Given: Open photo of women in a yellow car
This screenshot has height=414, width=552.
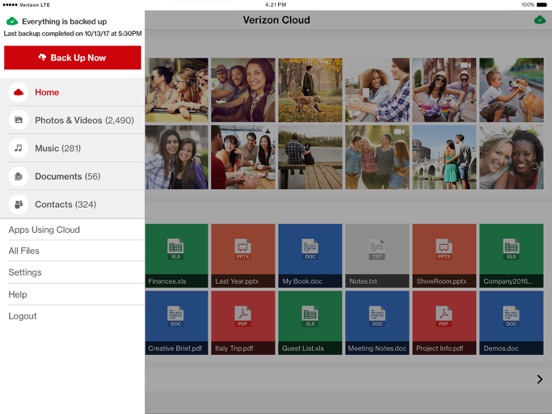Looking at the screenshot, I should pos(177,90).
